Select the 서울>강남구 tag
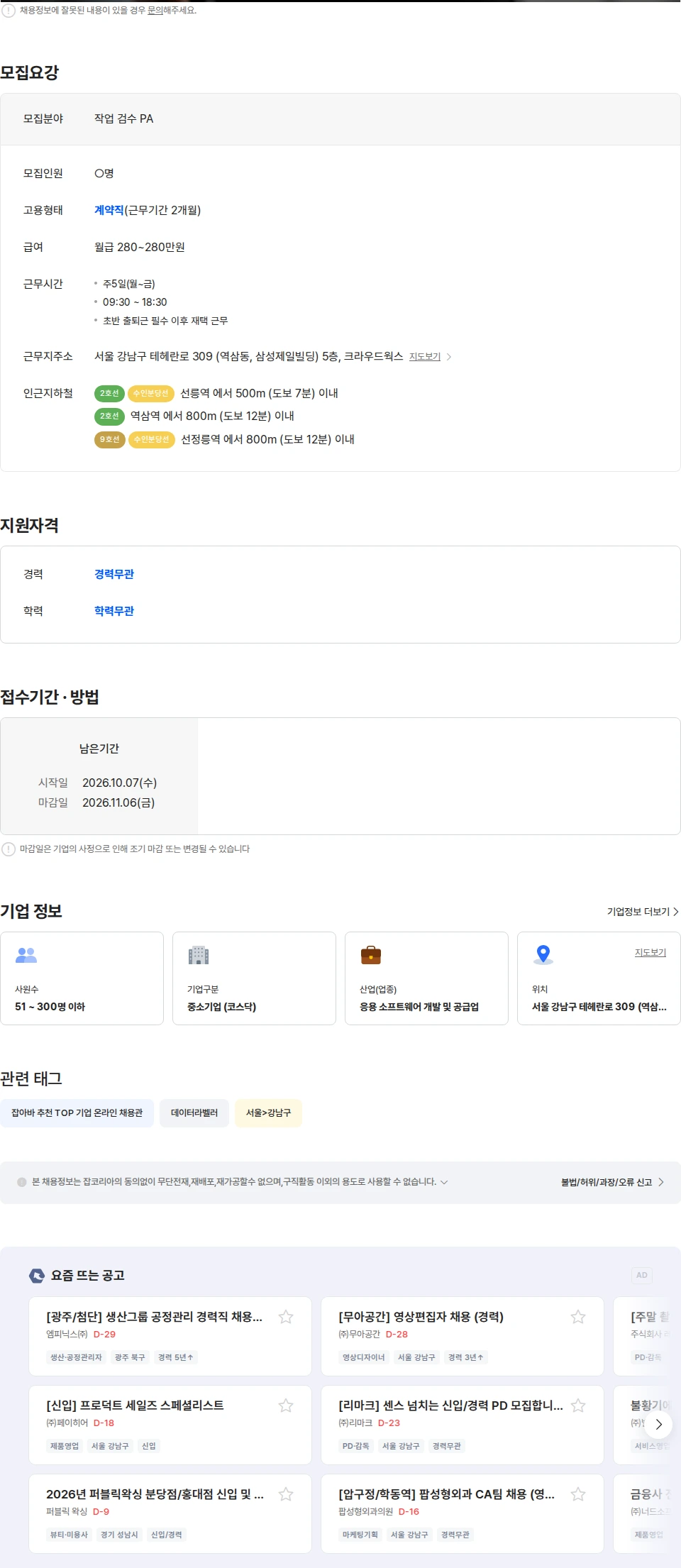Image resolution: width=681 pixels, height=1568 pixels. pyautogui.click(x=268, y=1113)
